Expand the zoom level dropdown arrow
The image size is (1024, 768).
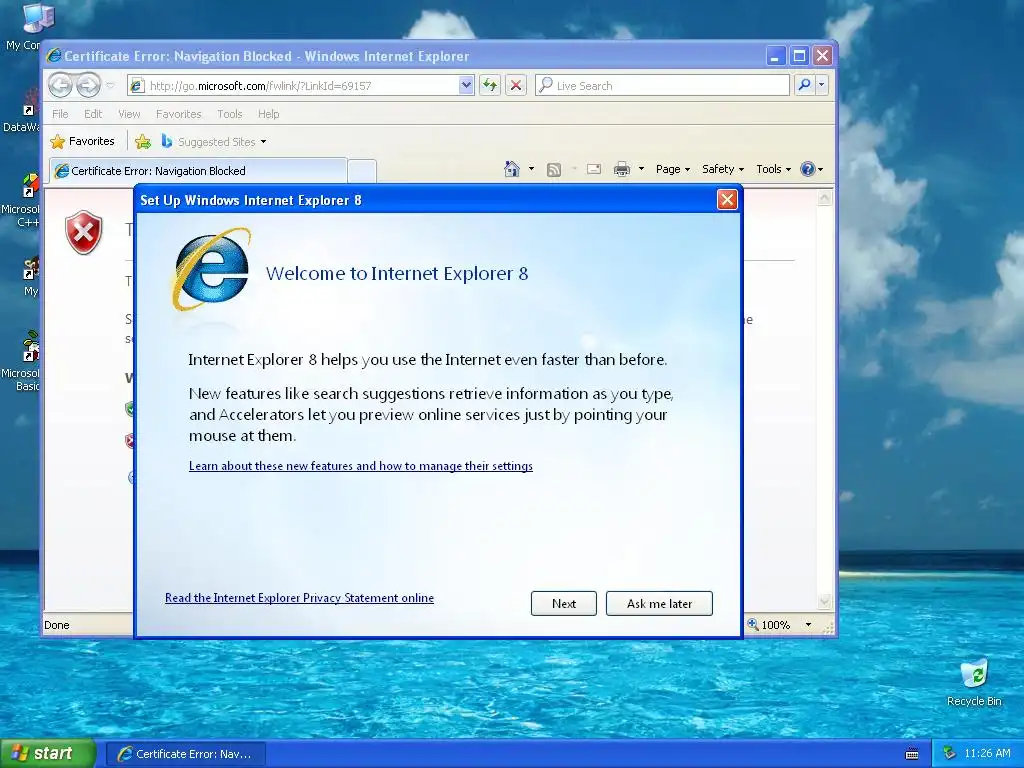coord(808,625)
